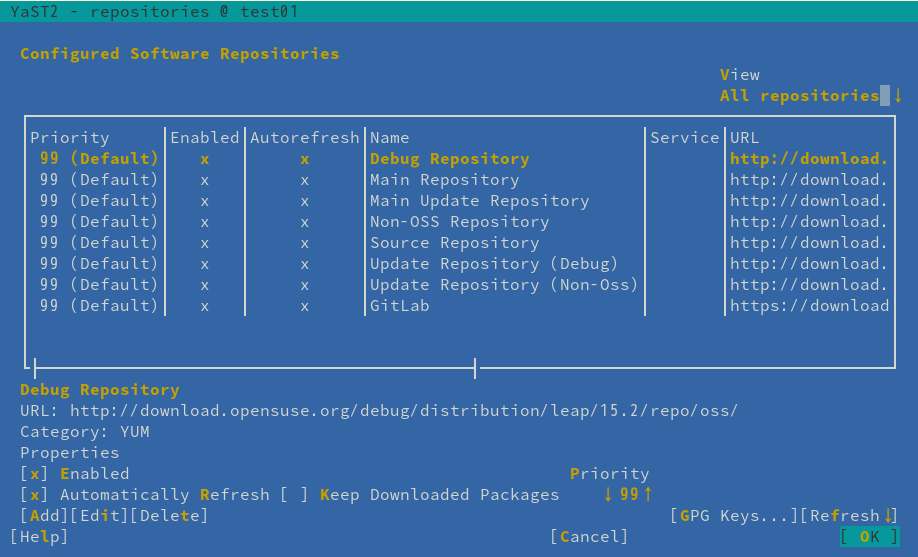Select the Debug Repository row
This screenshot has height=557, width=918.
460,159
